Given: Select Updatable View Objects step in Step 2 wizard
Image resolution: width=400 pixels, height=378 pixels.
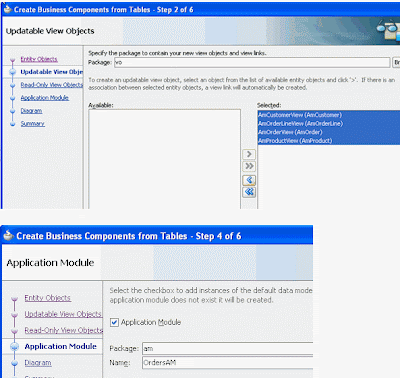Looking at the screenshot, I should 52,72.
